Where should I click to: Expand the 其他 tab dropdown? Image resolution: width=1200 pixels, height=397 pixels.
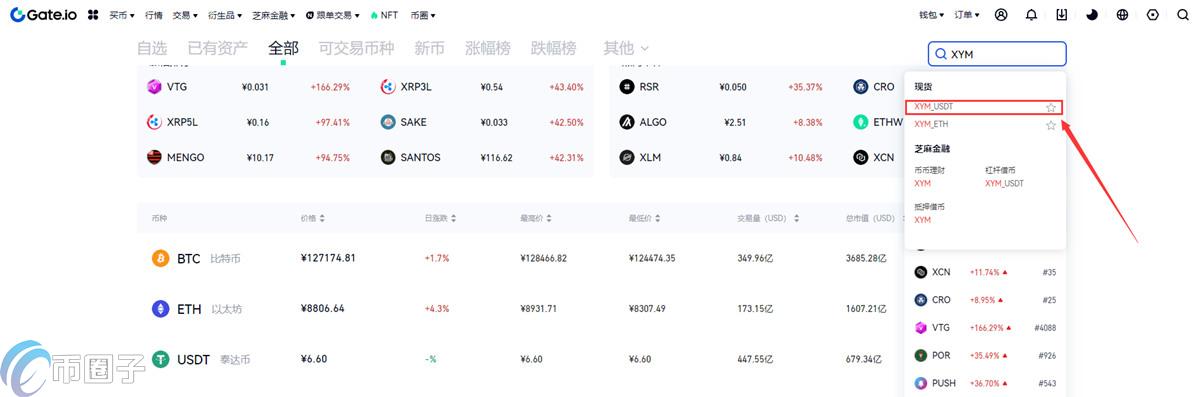click(x=626, y=48)
